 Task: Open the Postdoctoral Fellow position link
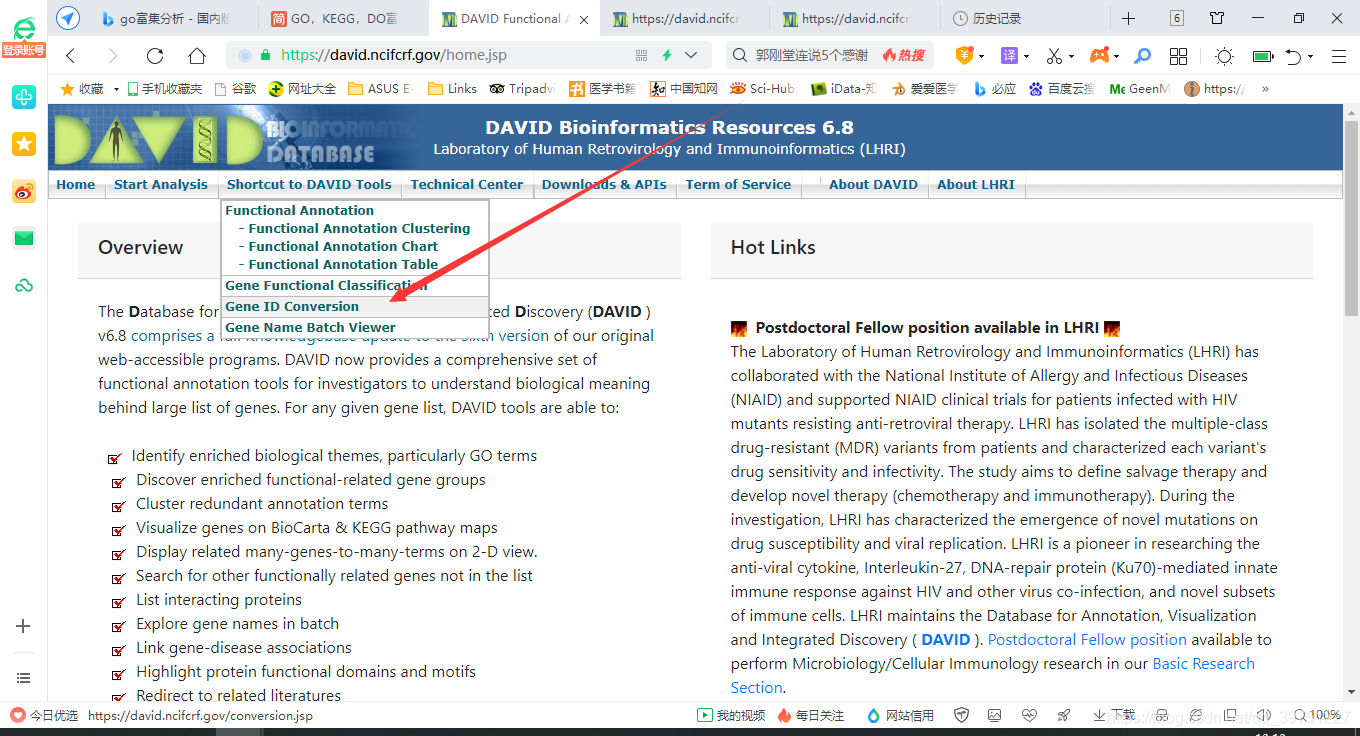[x=1087, y=640]
